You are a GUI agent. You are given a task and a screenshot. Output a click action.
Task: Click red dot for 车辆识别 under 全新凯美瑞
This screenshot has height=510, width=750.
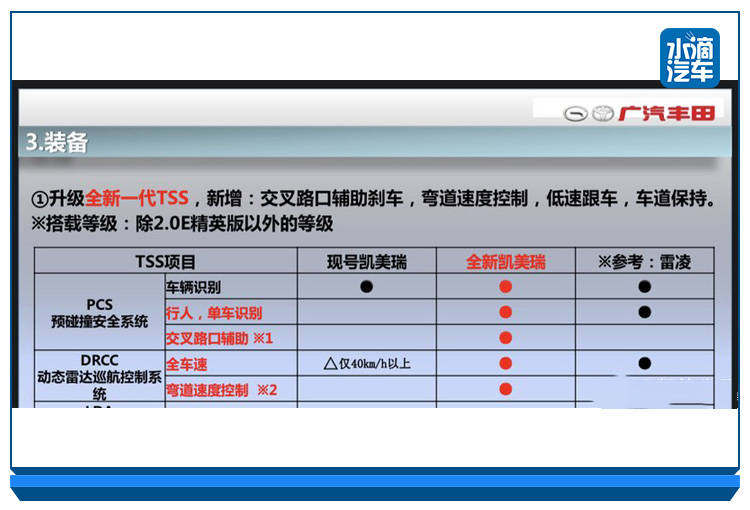(506, 287)
